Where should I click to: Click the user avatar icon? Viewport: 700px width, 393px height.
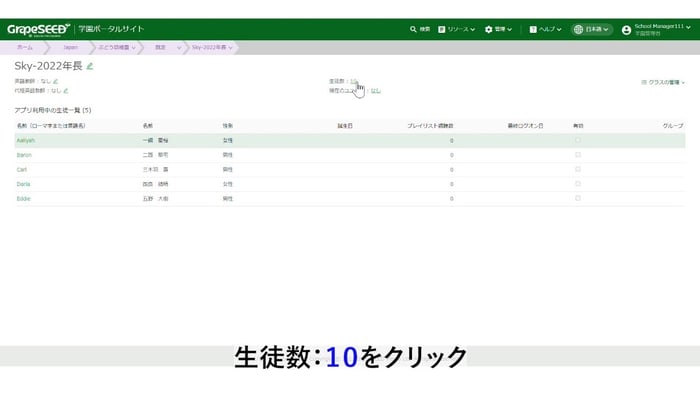click(626, 30)
